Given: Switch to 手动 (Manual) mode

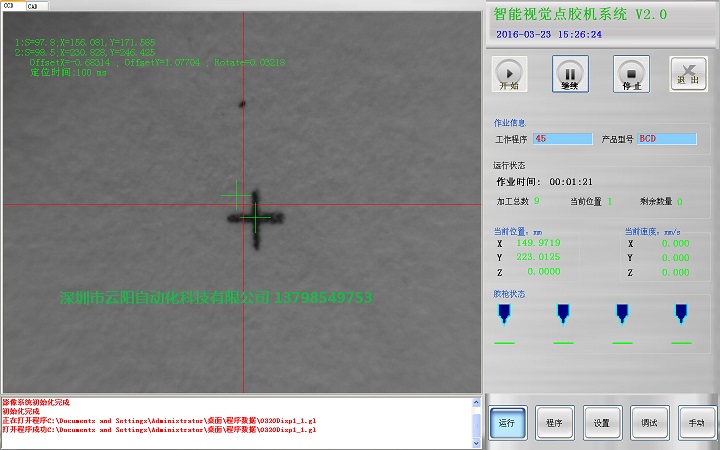Looking at the screenshot, I should [x=696, y=423].
